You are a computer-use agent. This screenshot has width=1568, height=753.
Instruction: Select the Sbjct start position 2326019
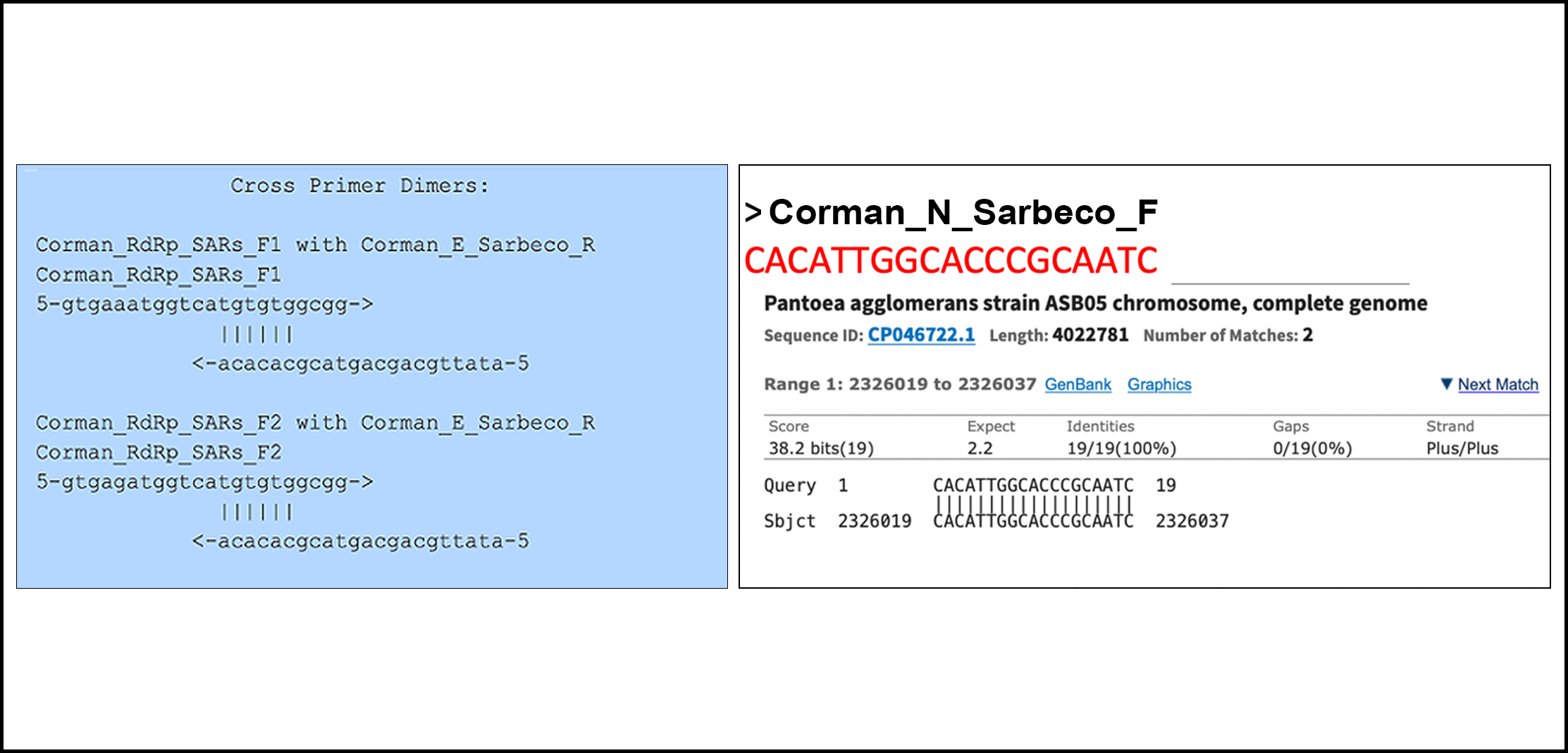(874, 521)
